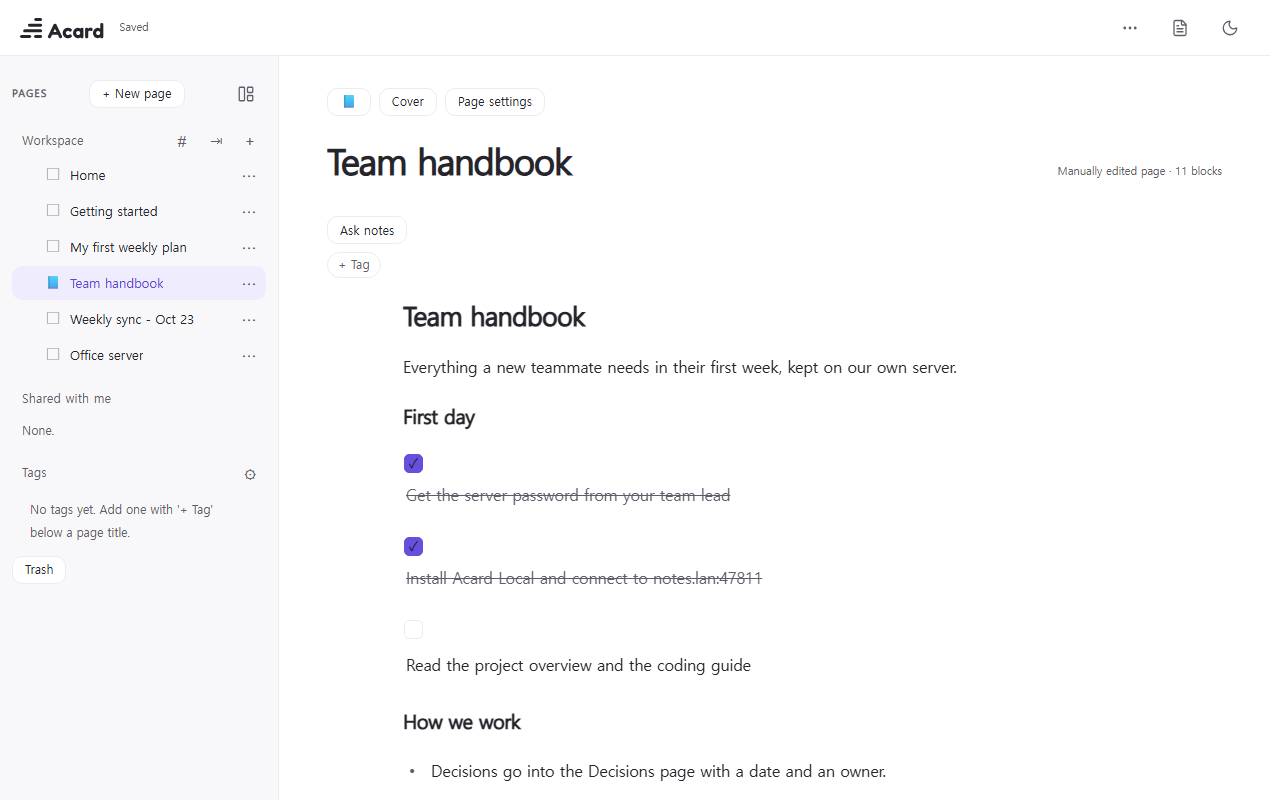This screenshot has width=1280, height=800.
Task: Open options menu for Team handbook
Action: [x=249, y=284]
